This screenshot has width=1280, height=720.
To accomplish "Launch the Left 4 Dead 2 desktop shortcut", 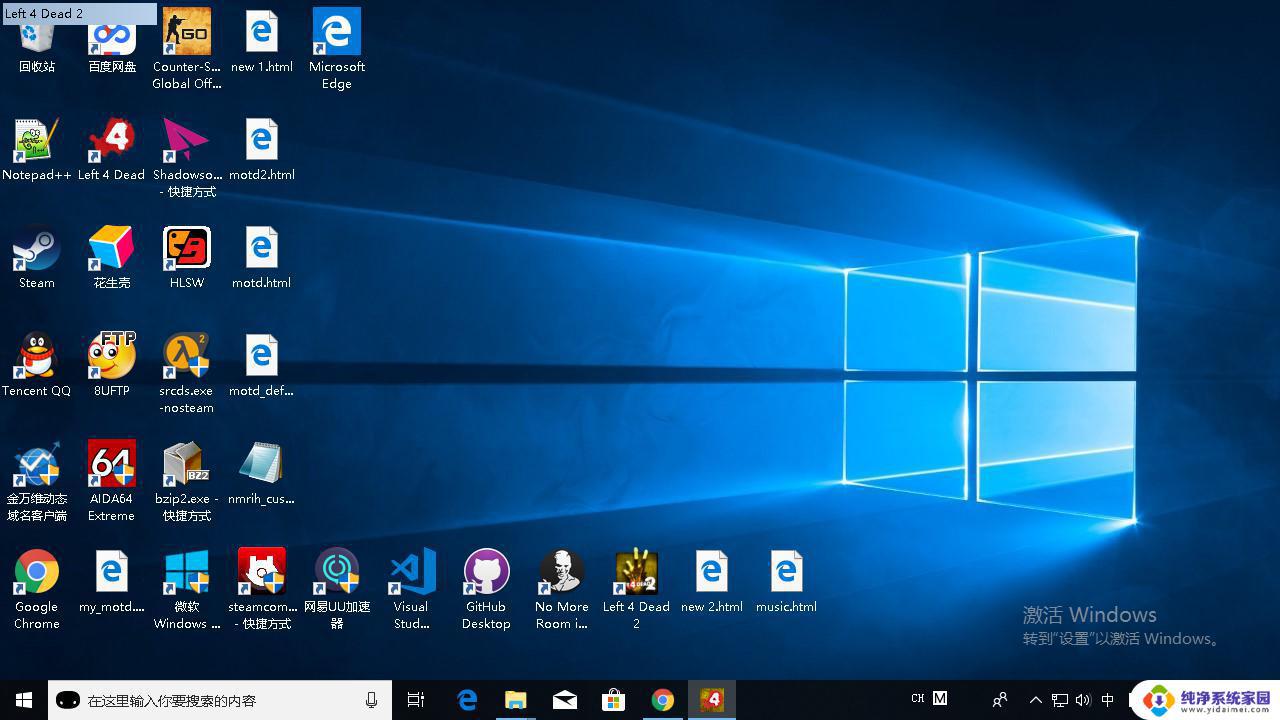I will 637,589.
